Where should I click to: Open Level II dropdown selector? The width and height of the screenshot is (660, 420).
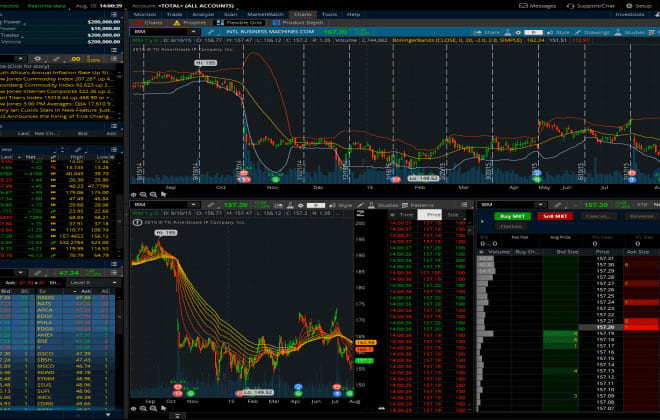93,282
